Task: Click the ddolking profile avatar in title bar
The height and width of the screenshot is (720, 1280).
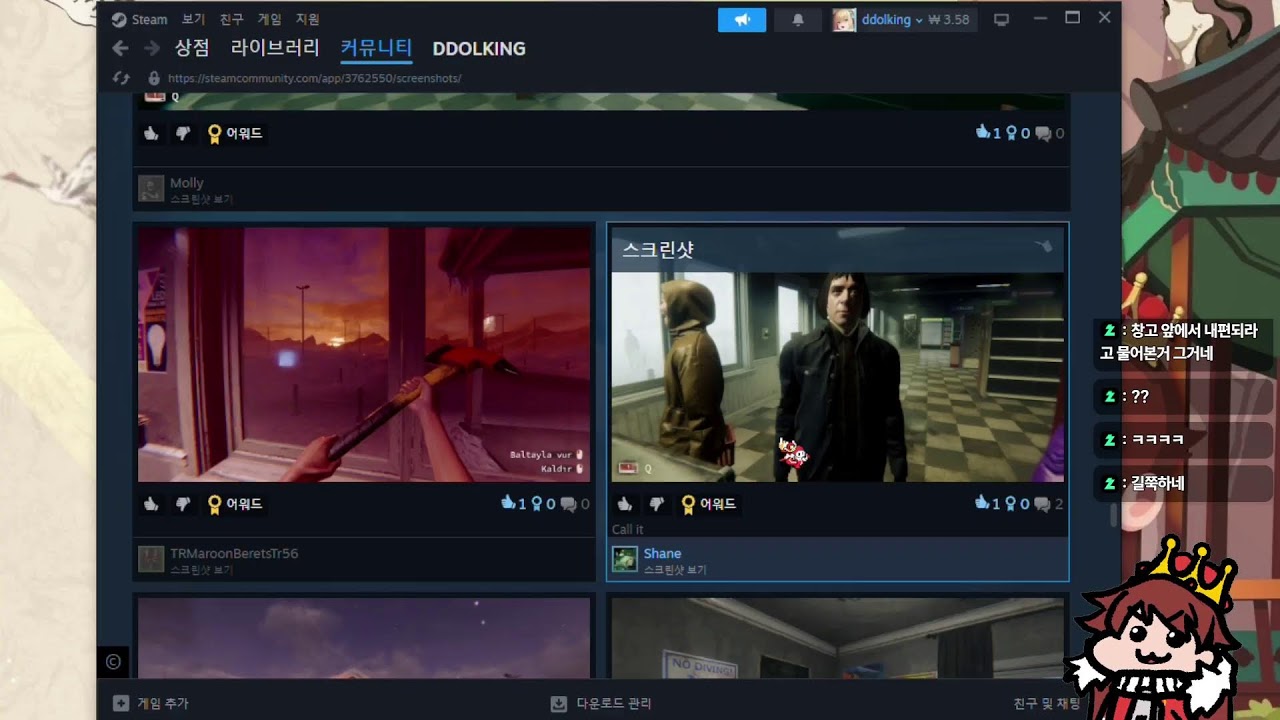Action: coord(844,20)
